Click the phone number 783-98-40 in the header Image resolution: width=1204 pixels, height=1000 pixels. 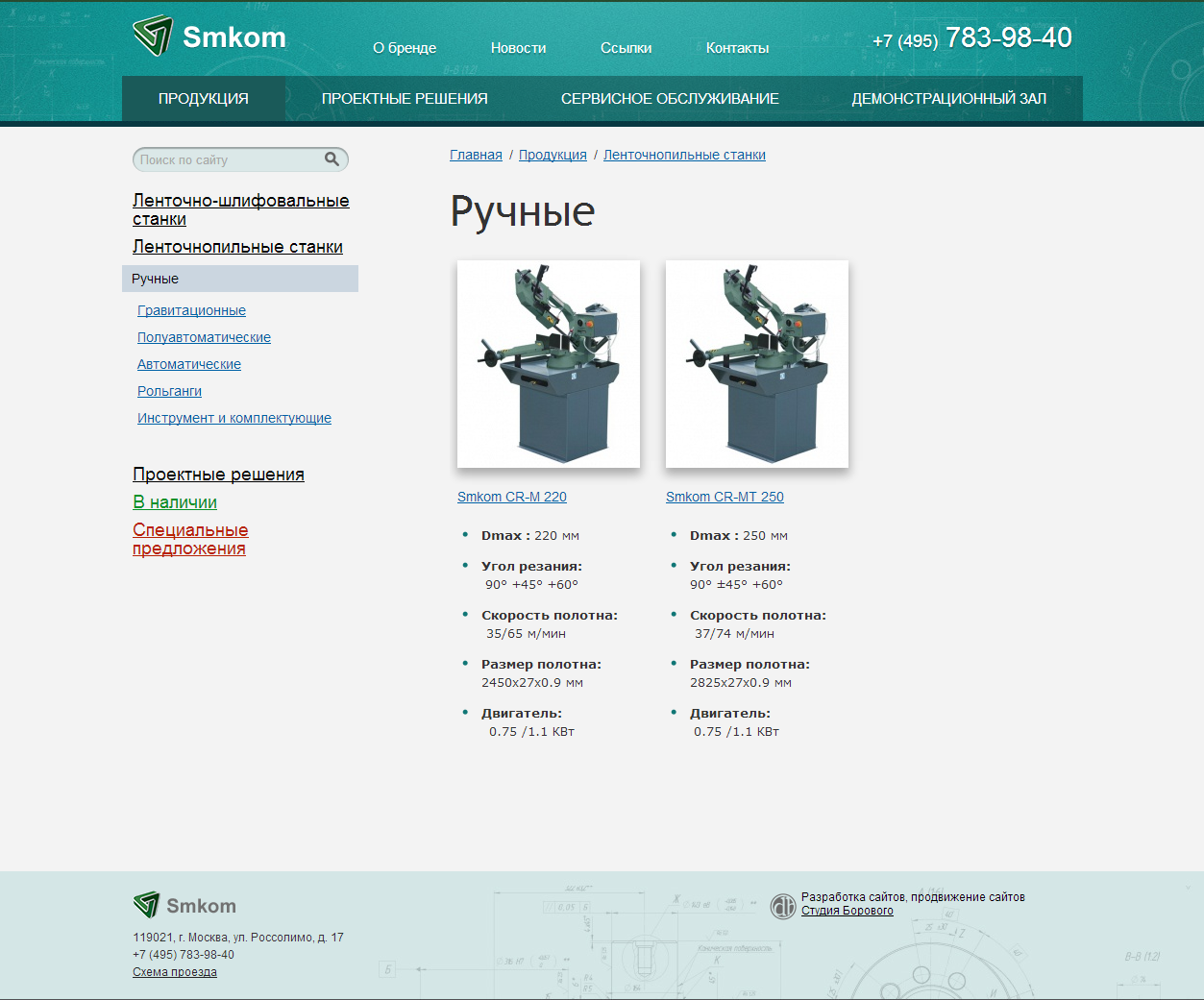point(1009,37)
